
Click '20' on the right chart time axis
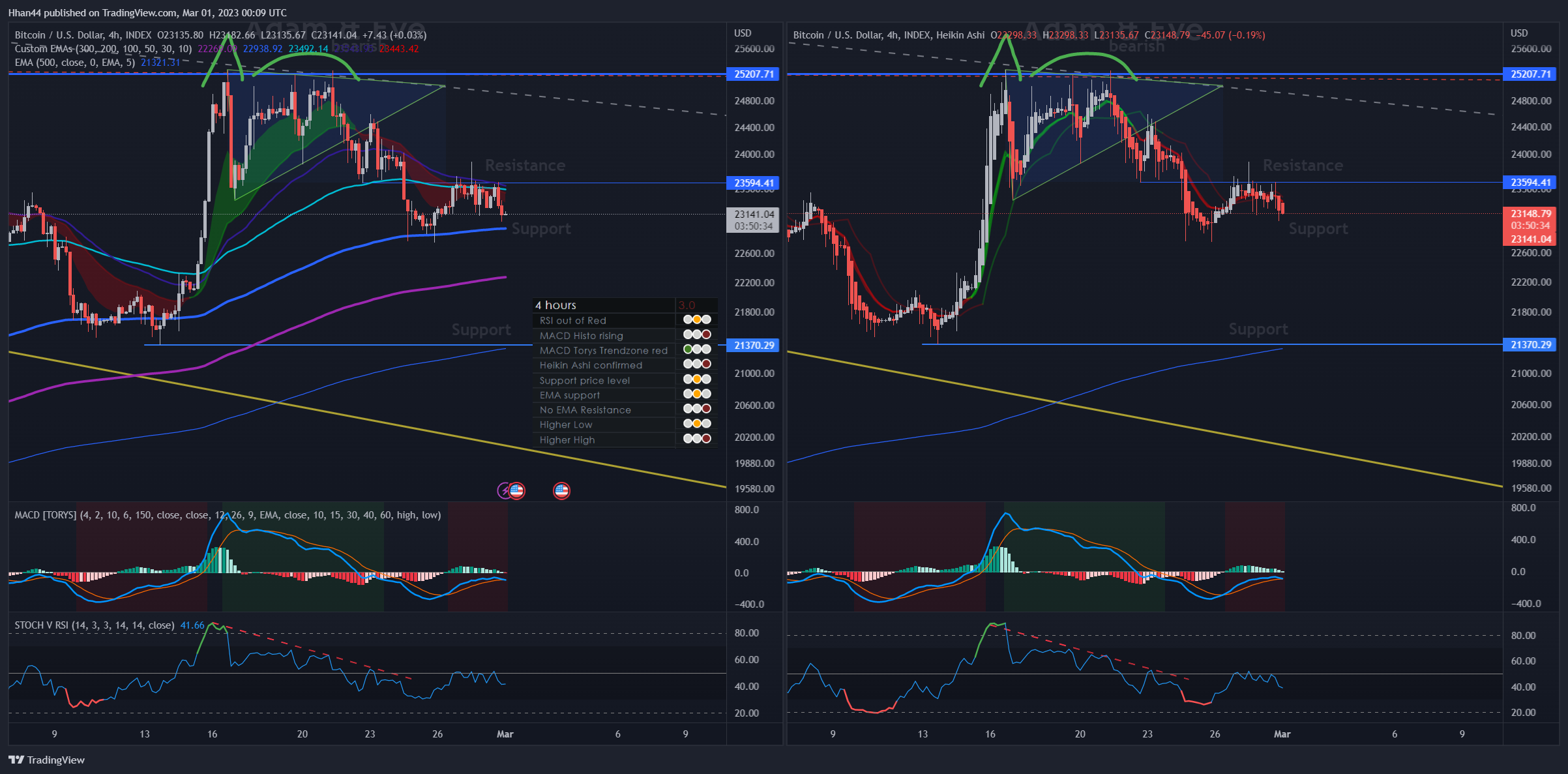point(1080,734)
